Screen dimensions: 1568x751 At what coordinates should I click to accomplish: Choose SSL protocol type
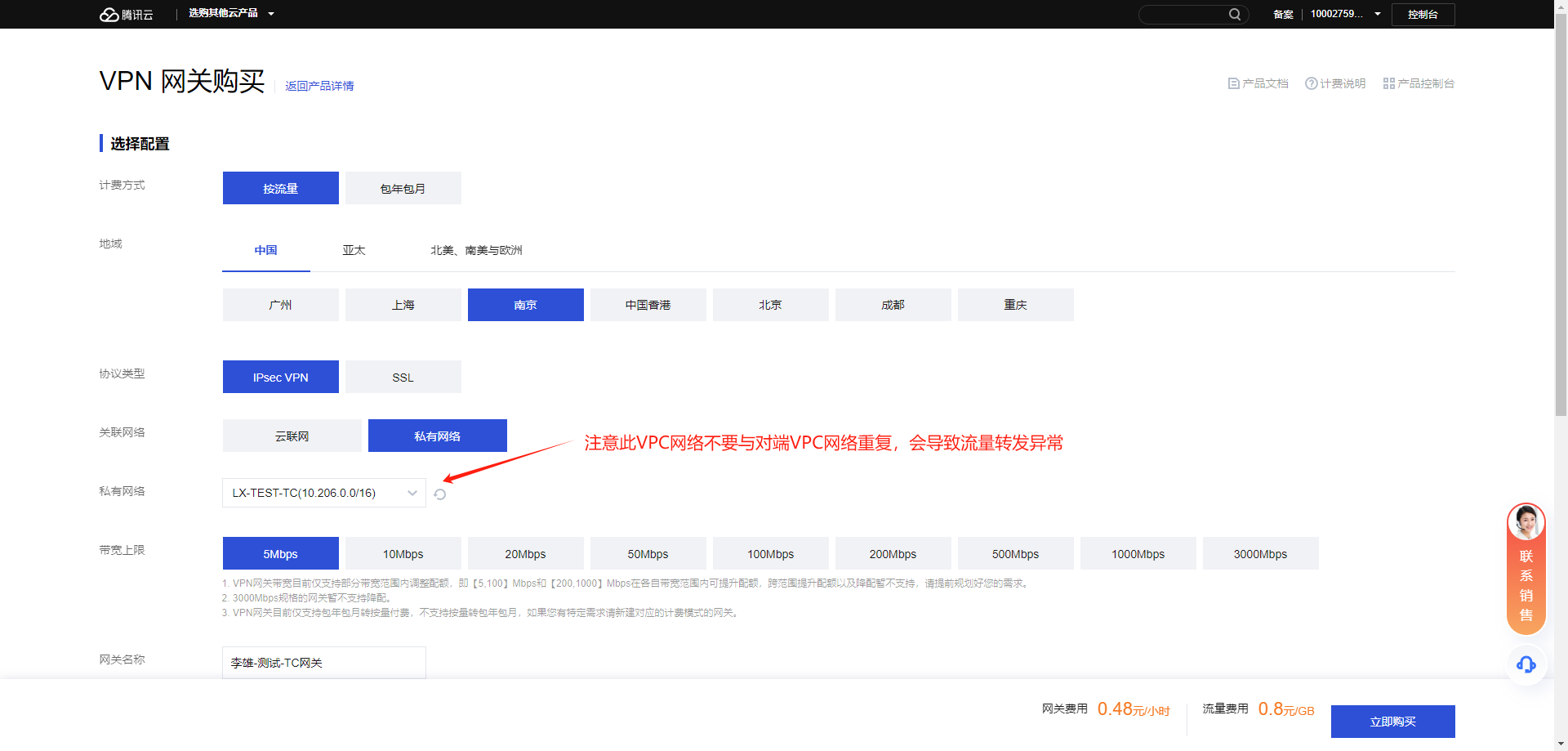(x=403, y=378)
